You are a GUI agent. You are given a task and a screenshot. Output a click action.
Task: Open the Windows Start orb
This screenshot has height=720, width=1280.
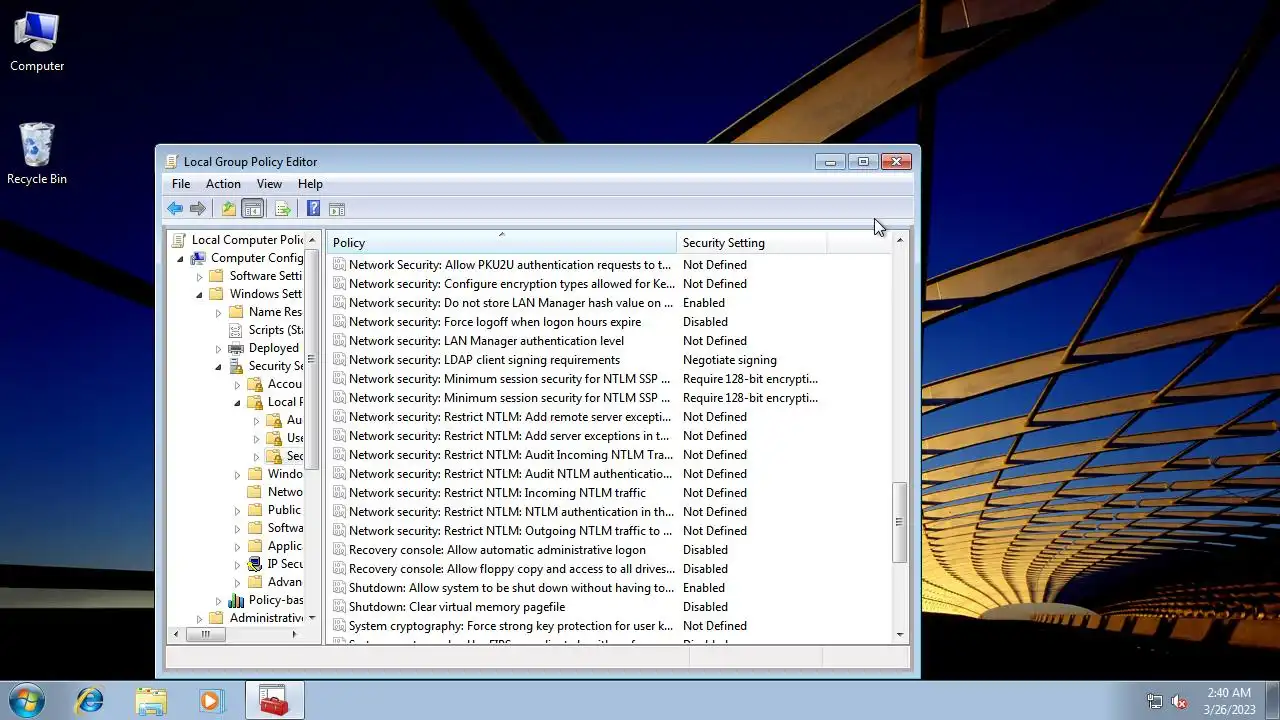tap(27, 700)
